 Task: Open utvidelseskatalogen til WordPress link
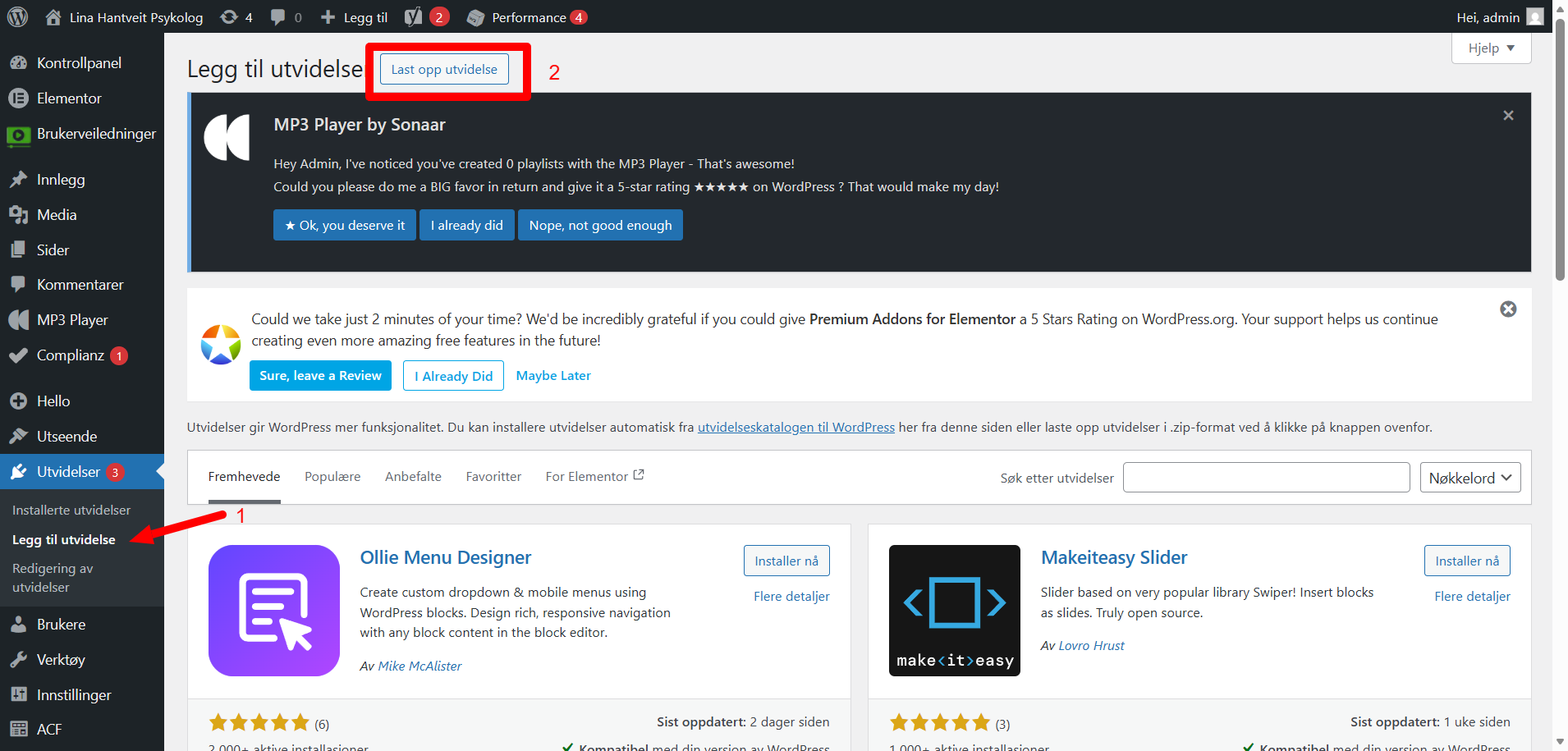(796, 428)
